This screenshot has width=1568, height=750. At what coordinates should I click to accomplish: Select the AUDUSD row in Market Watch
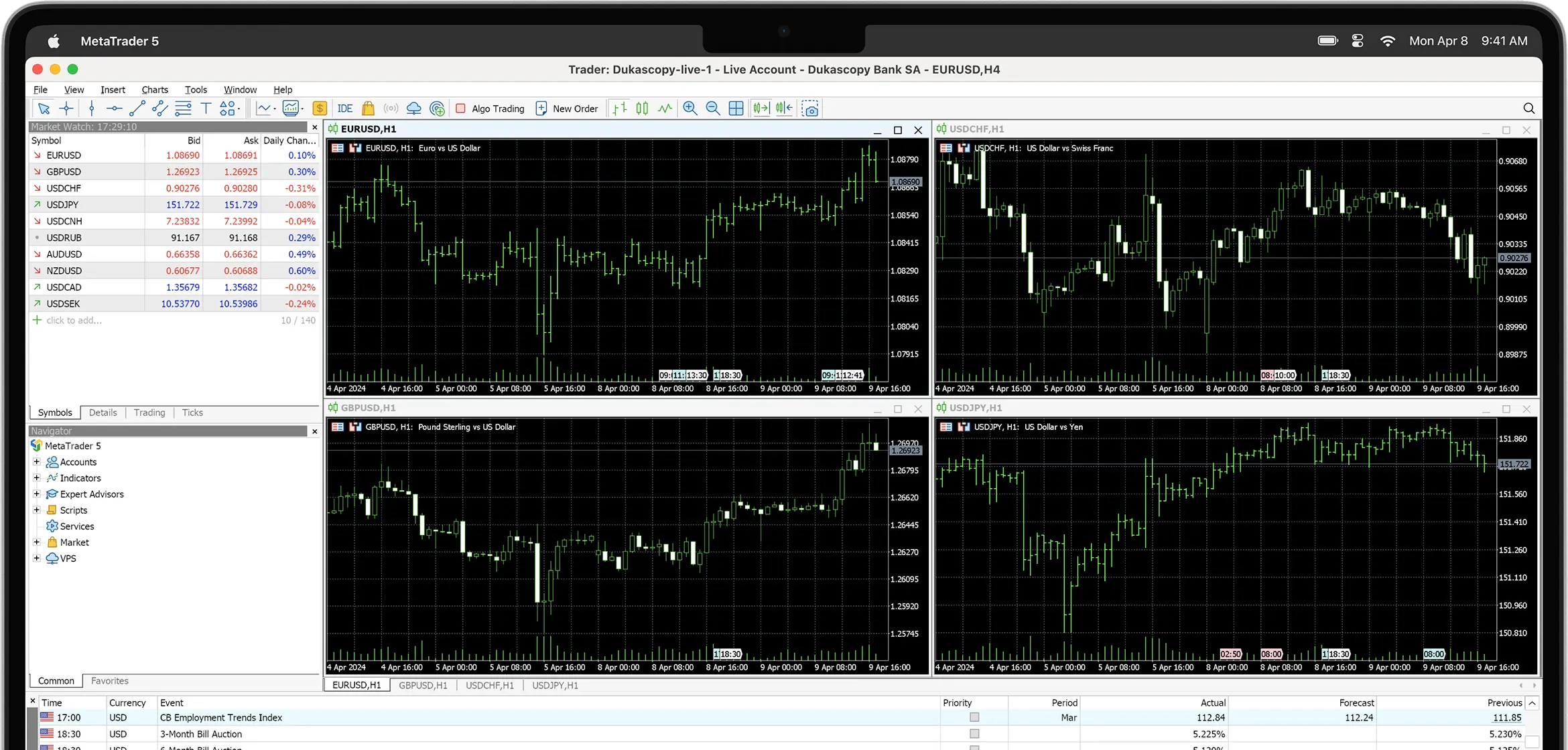pos(174,254)
